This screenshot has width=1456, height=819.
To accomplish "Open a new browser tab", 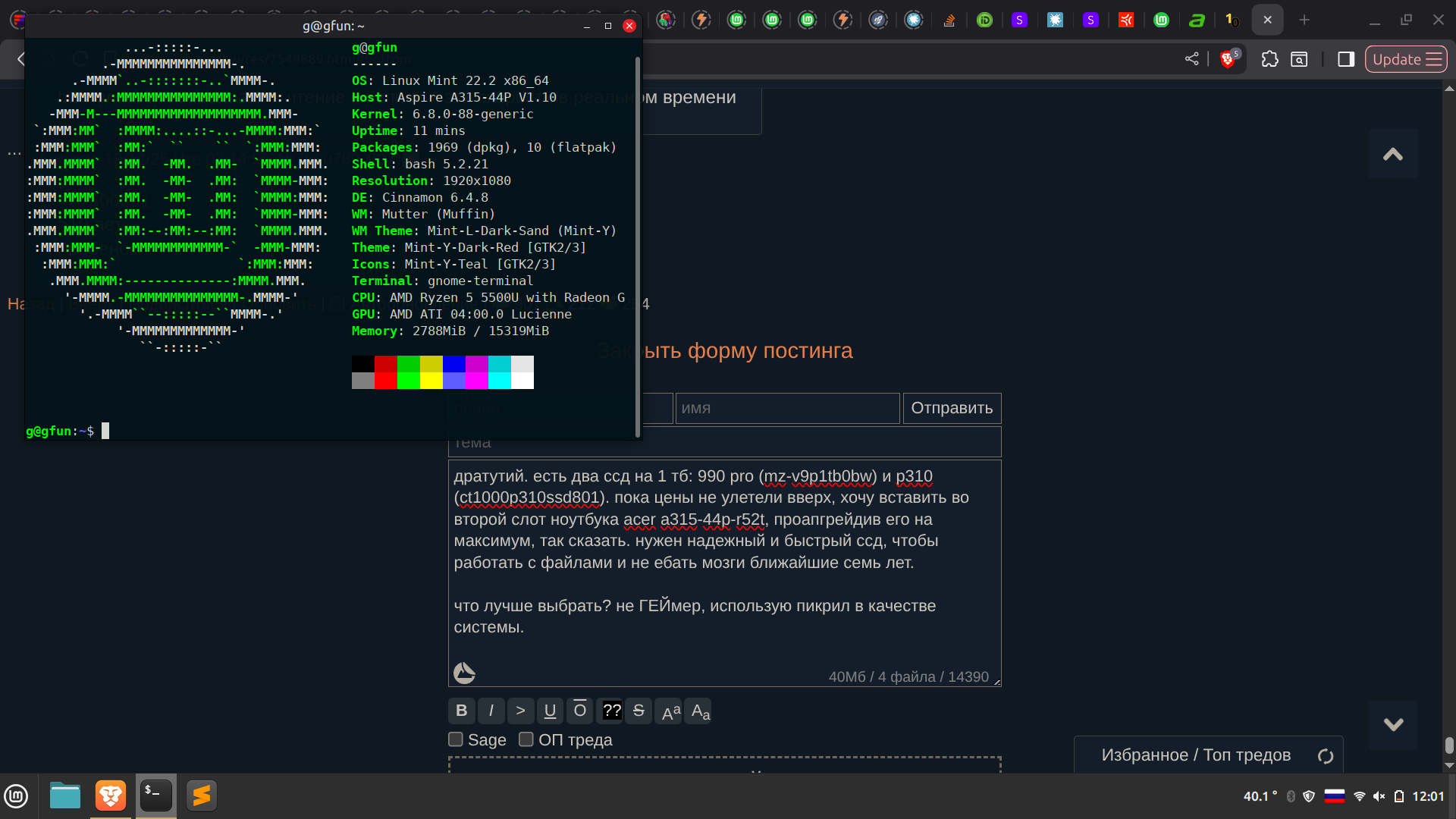I will pos(1304,20).
